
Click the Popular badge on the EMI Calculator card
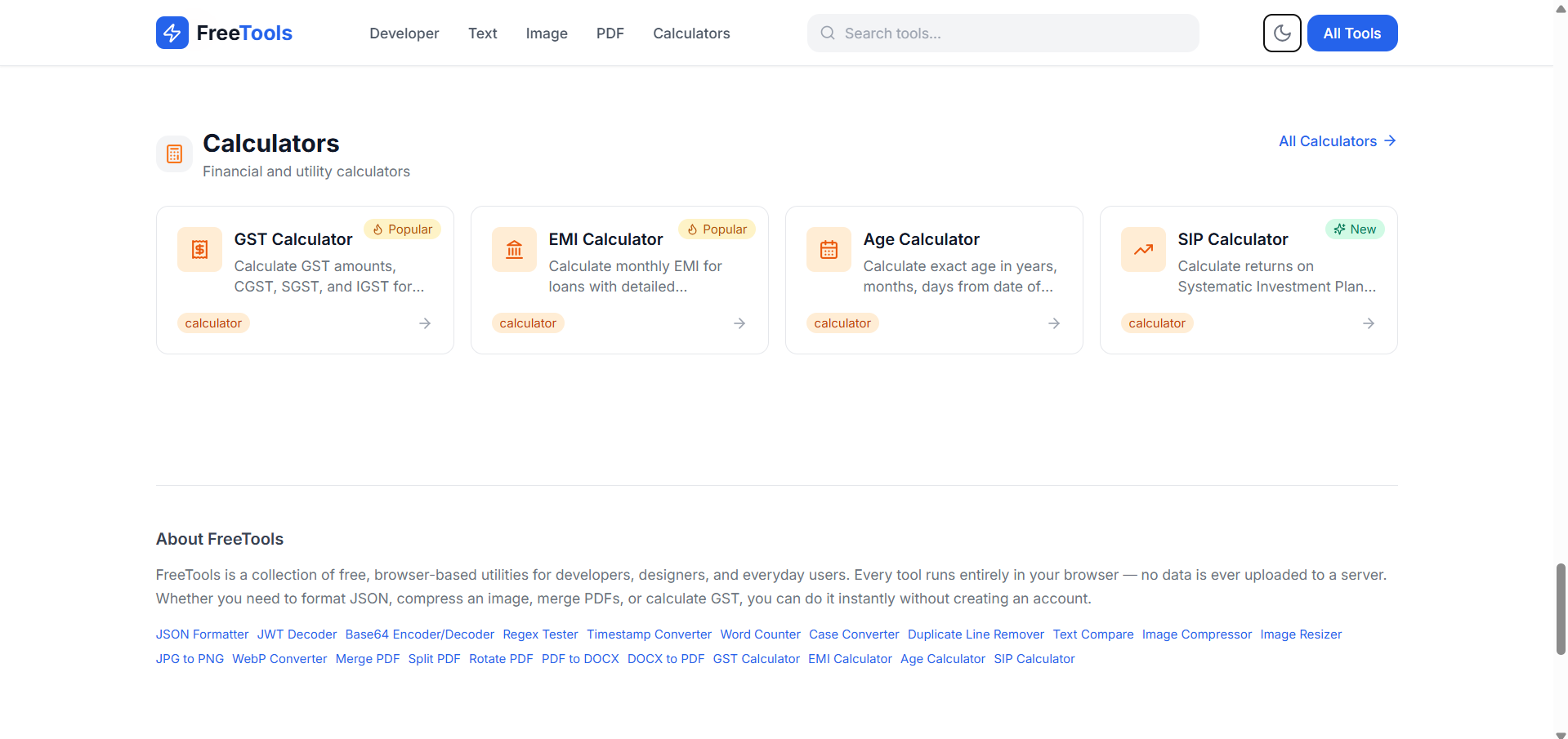[x=717, y=229]
